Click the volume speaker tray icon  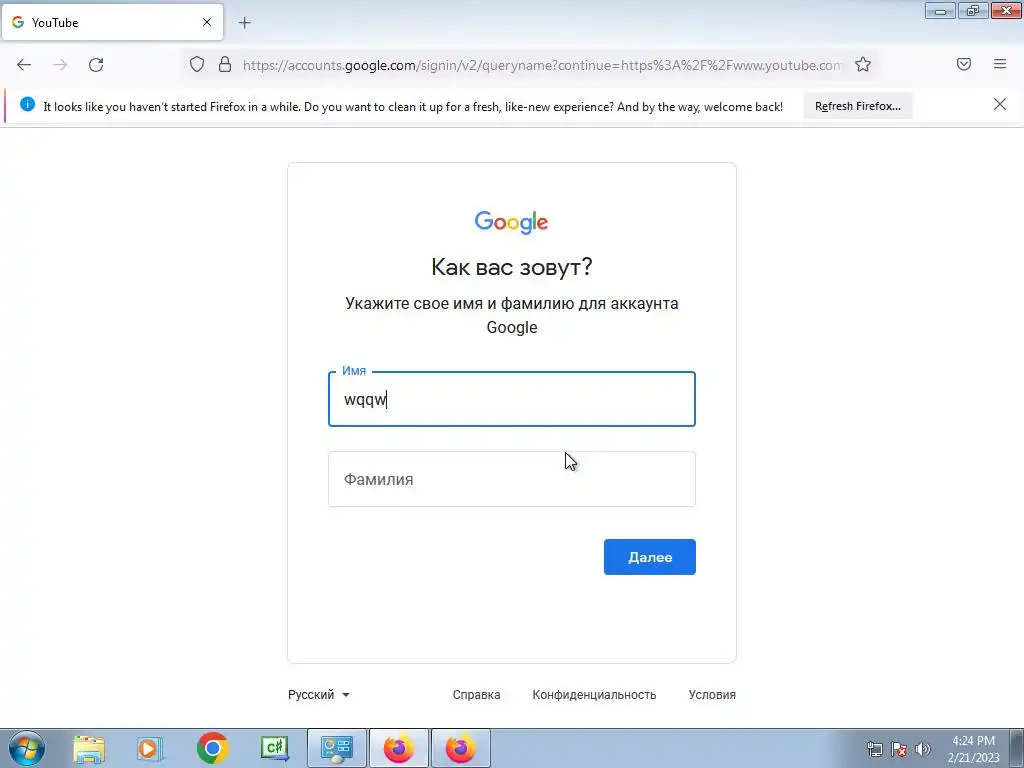(923, 749)
